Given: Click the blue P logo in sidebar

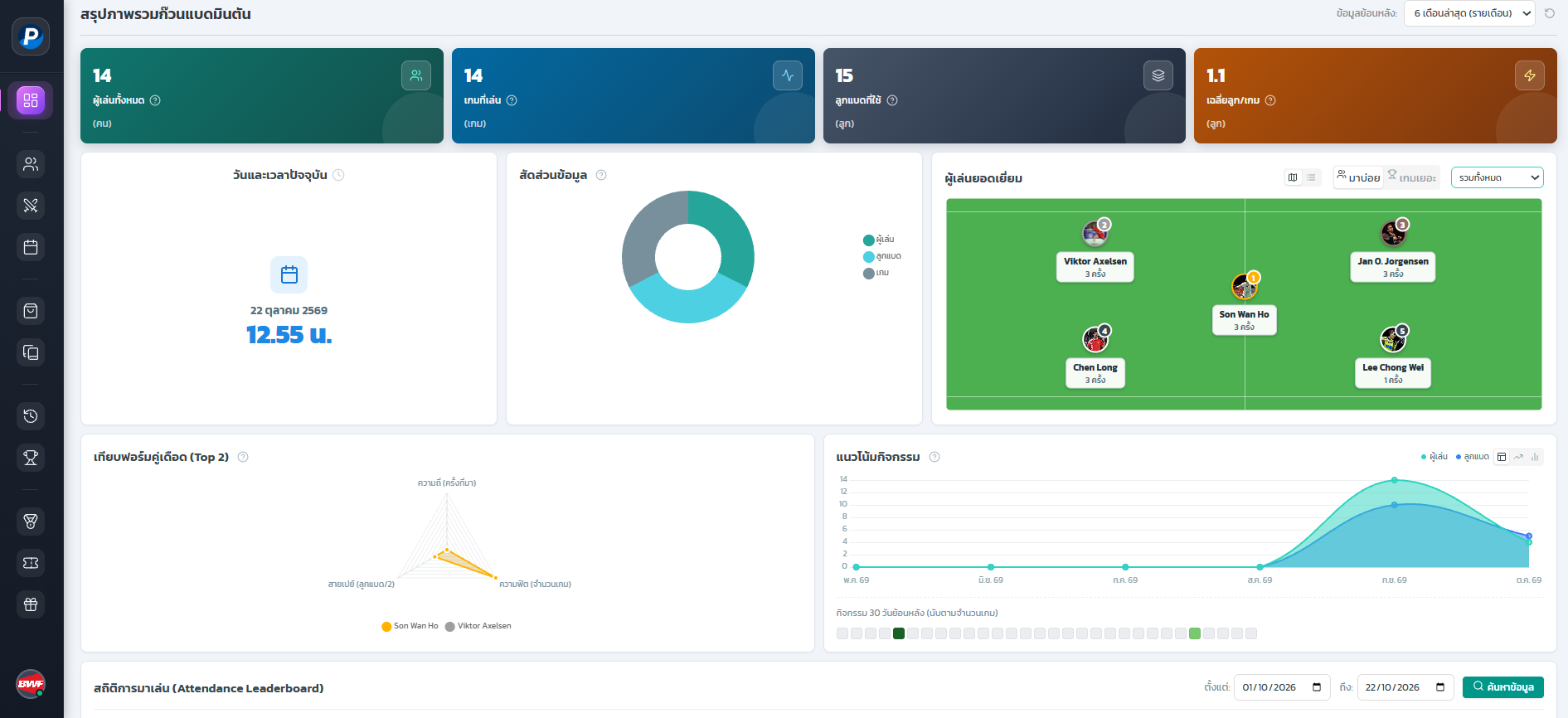Looking at the screenshot, I should (31, 36).
